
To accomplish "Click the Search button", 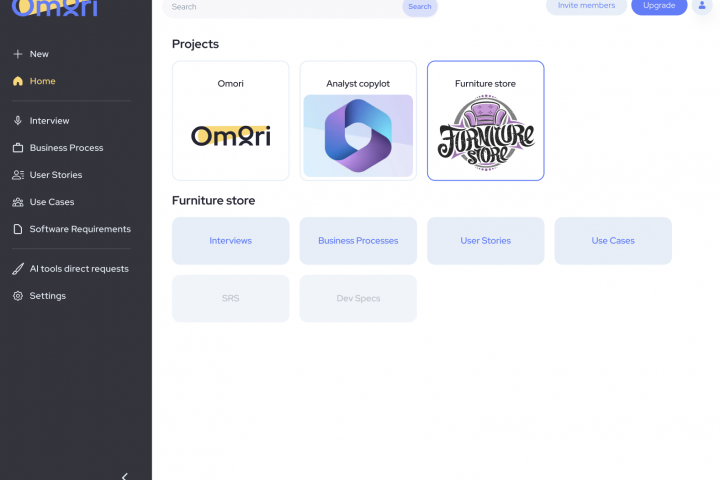I will 420,7.
